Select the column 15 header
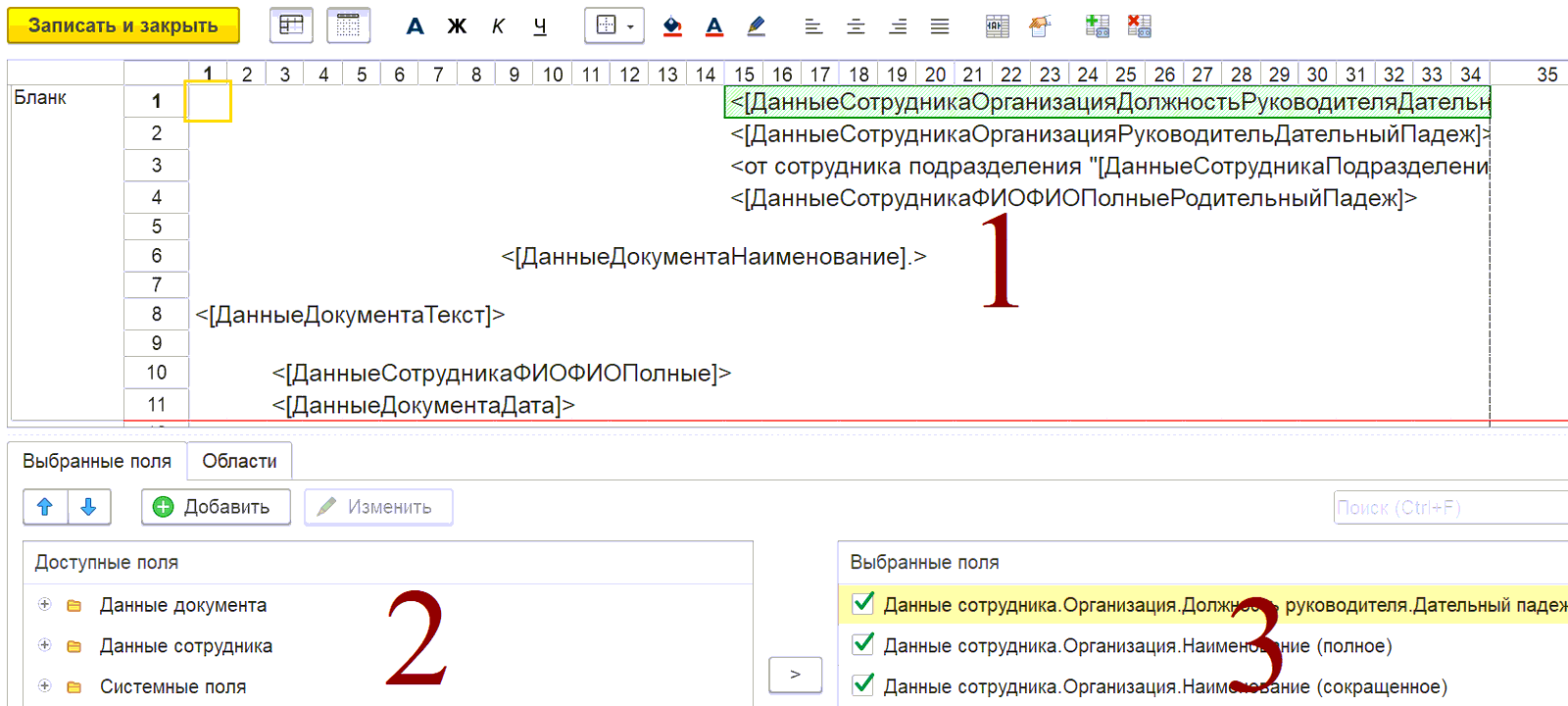This screenshot has width=1568, height=706. 744,75
